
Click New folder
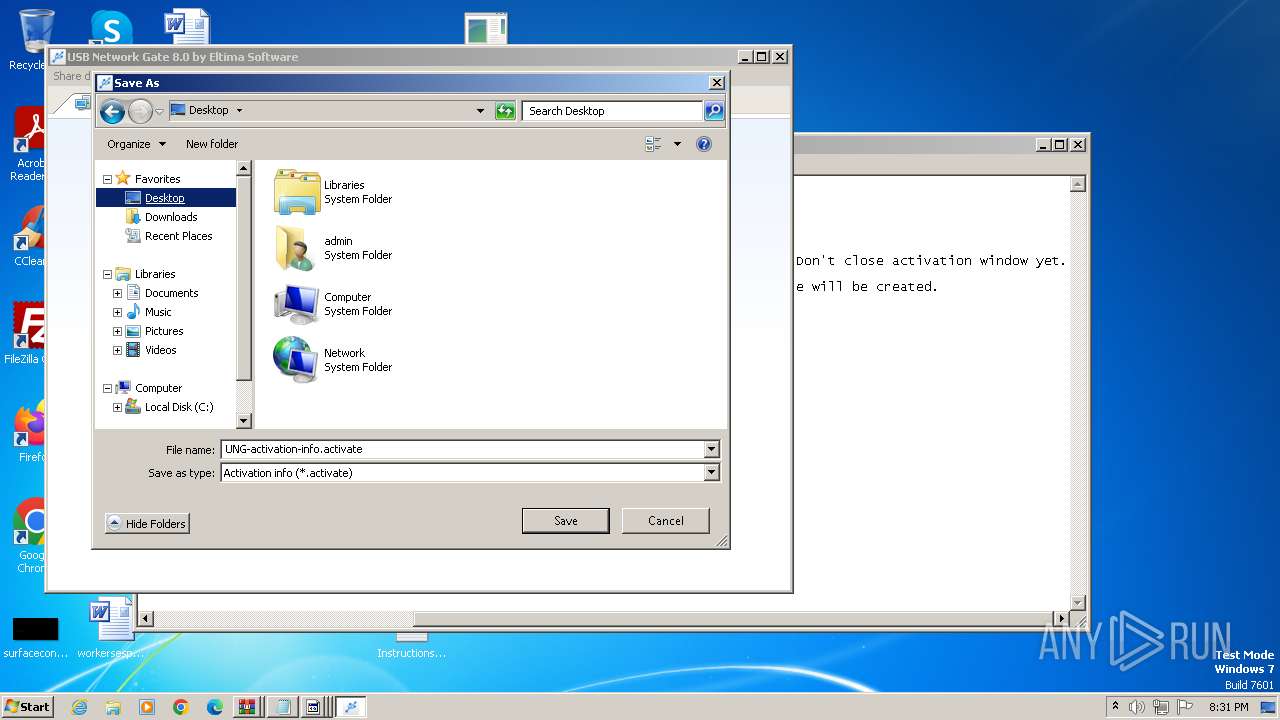coord(212,144)
